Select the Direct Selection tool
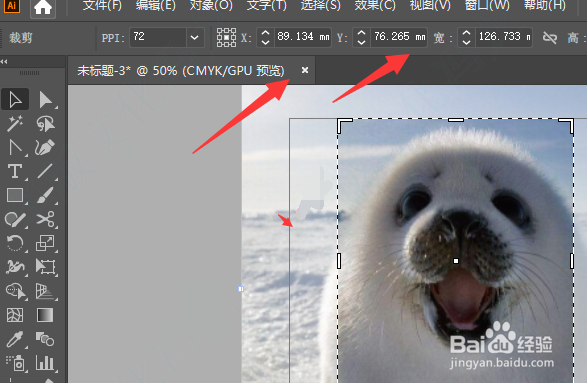The height and width of the screenshot is (383, 587). point(45,100)
